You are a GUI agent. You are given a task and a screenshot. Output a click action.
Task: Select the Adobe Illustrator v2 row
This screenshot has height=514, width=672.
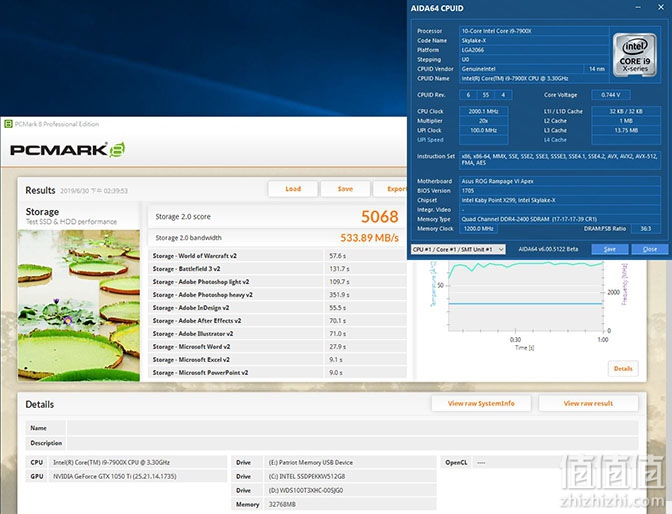[277, 334]
